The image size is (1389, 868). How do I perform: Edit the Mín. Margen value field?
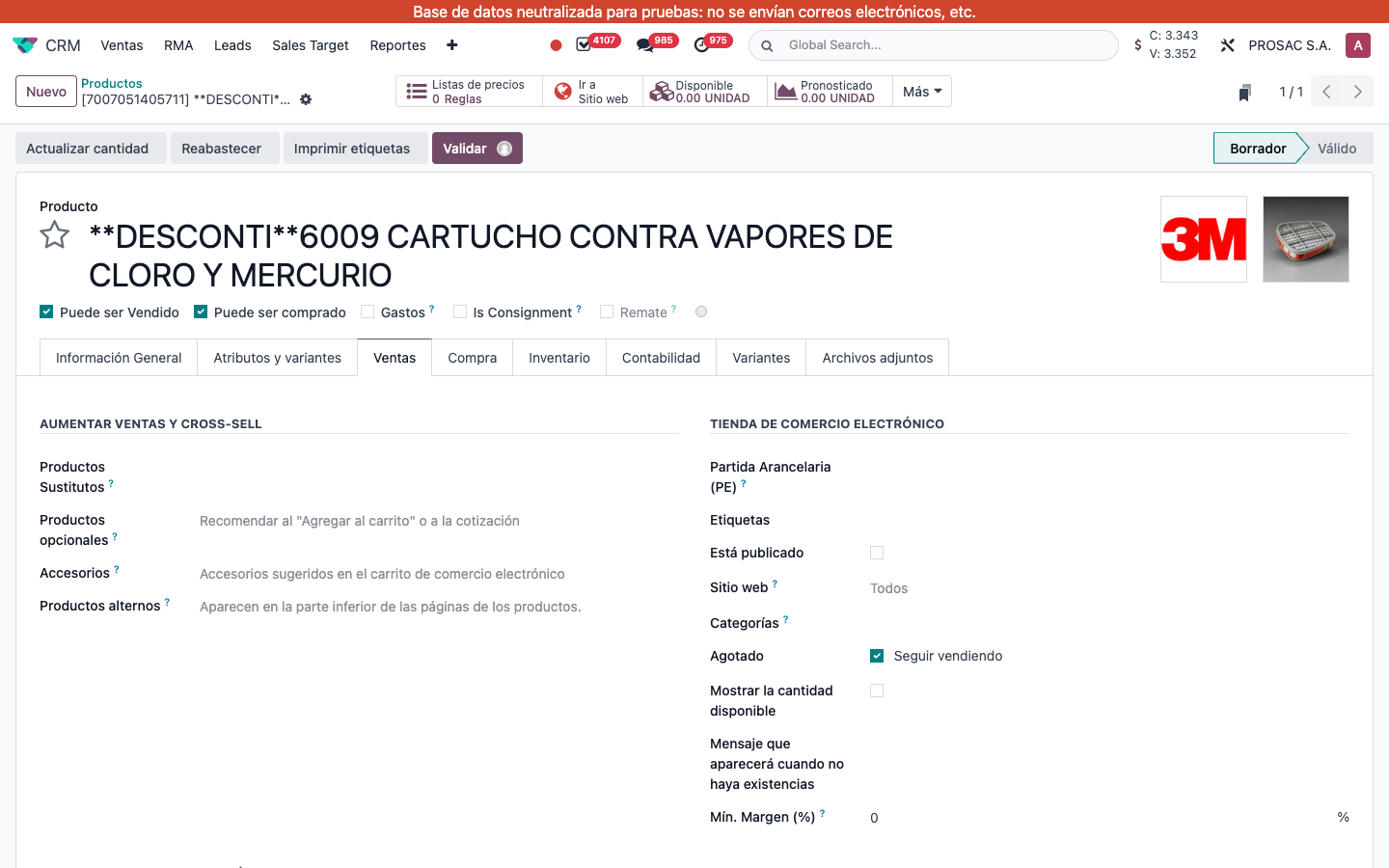coord(1100,818)
